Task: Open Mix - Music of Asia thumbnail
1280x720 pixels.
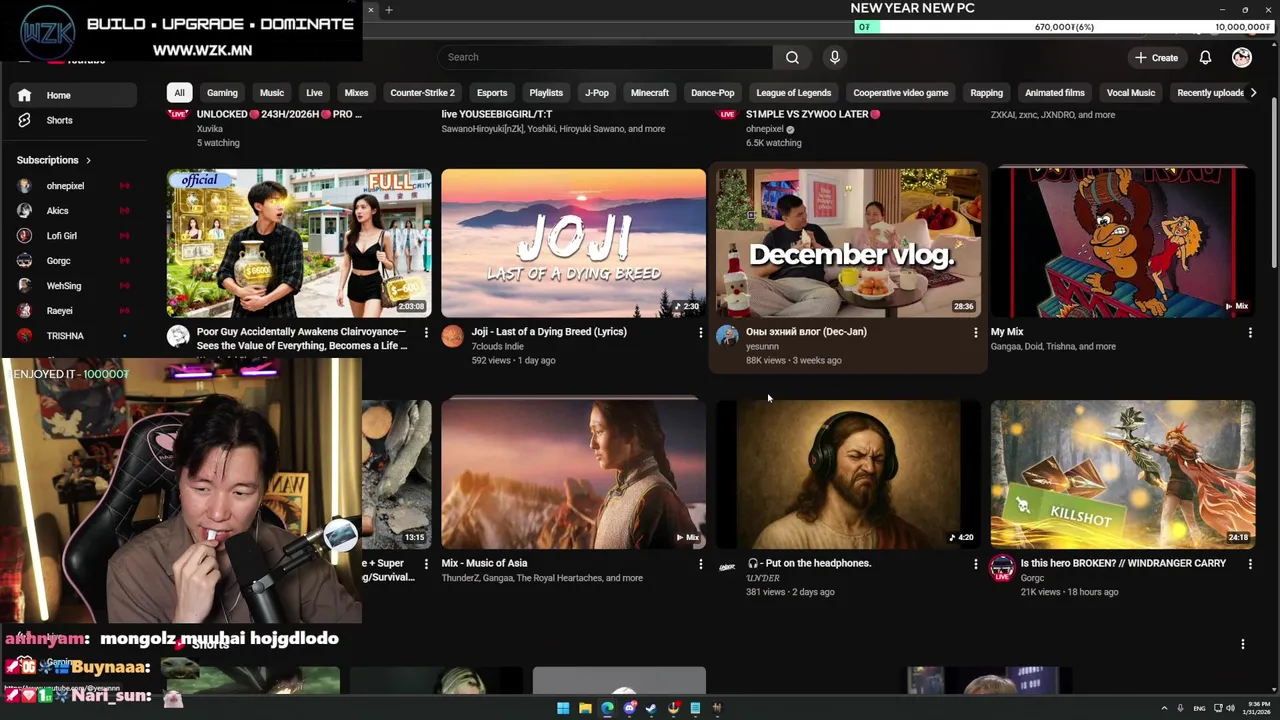Action: (x=573, y=474)
